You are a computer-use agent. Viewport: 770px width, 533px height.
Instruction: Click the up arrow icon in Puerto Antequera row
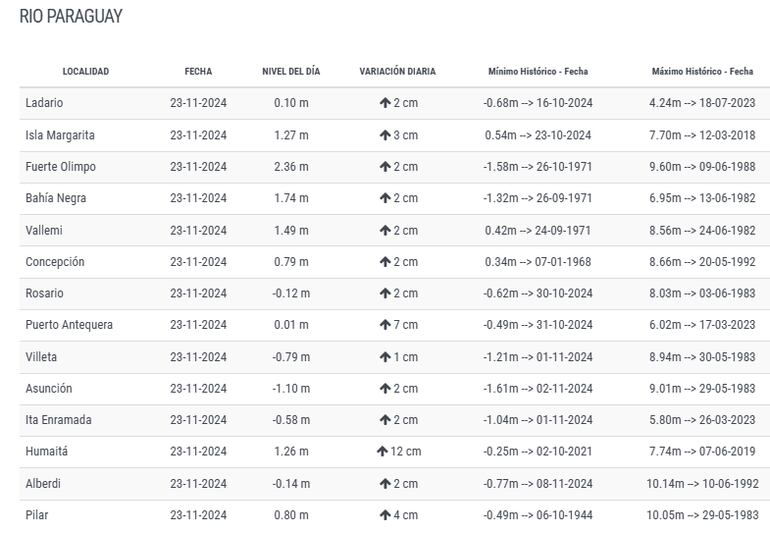[x=385, y=325]
